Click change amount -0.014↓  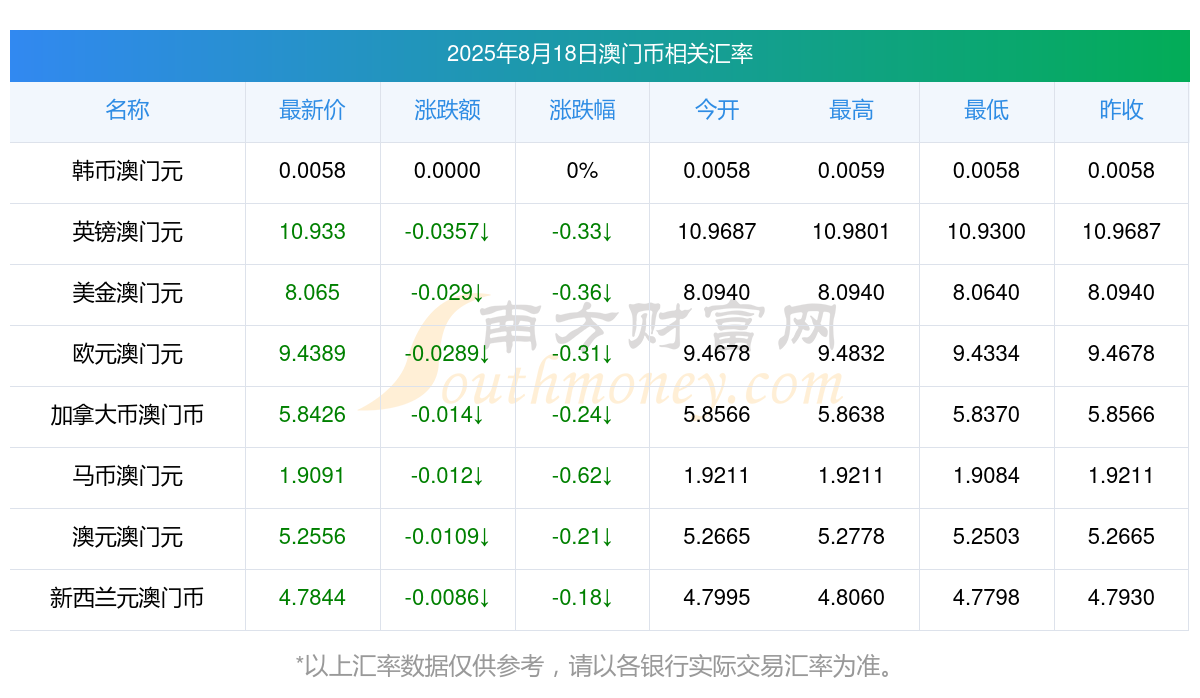tap(447, 415)
